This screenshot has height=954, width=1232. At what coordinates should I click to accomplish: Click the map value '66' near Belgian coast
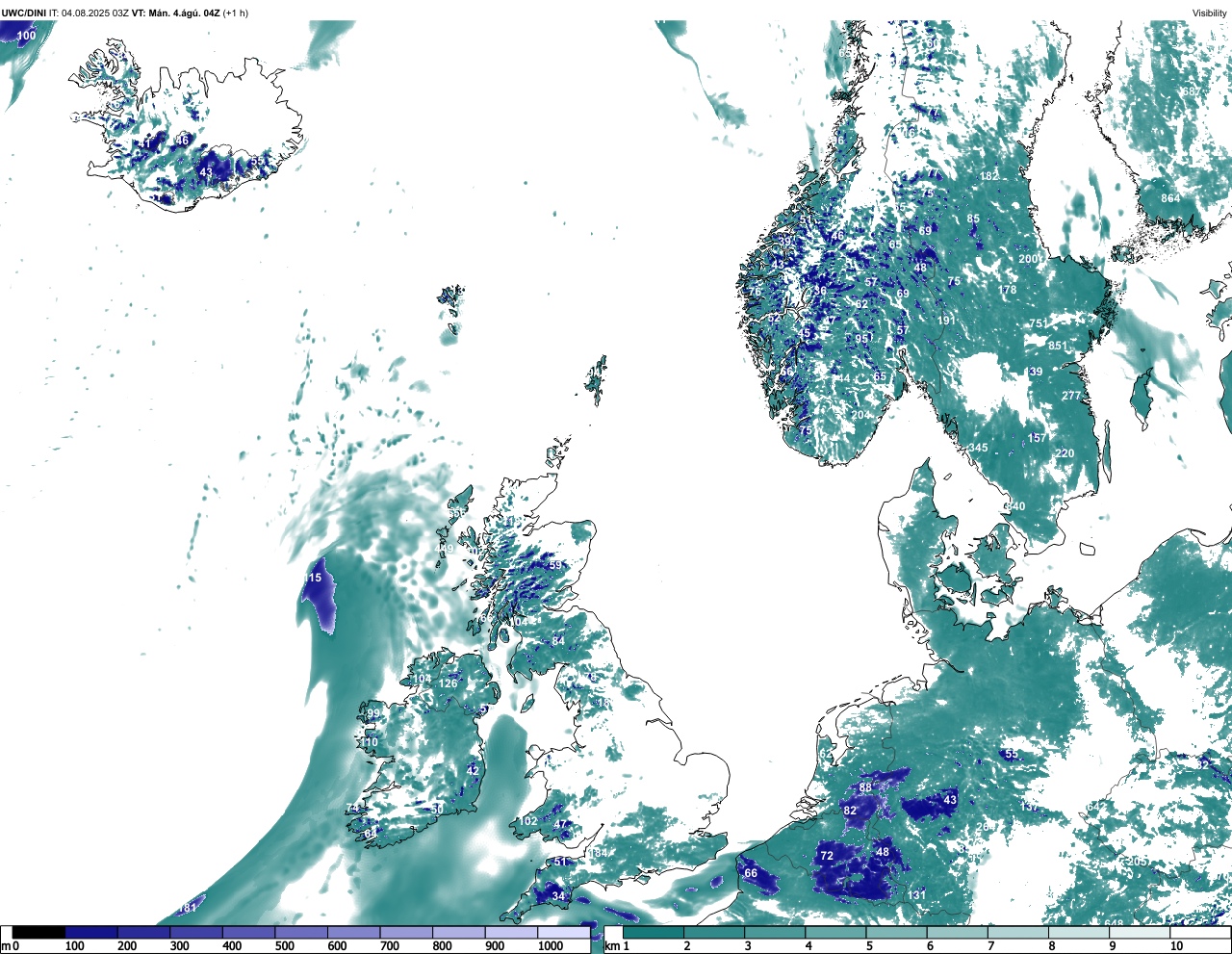pos(751,873)
